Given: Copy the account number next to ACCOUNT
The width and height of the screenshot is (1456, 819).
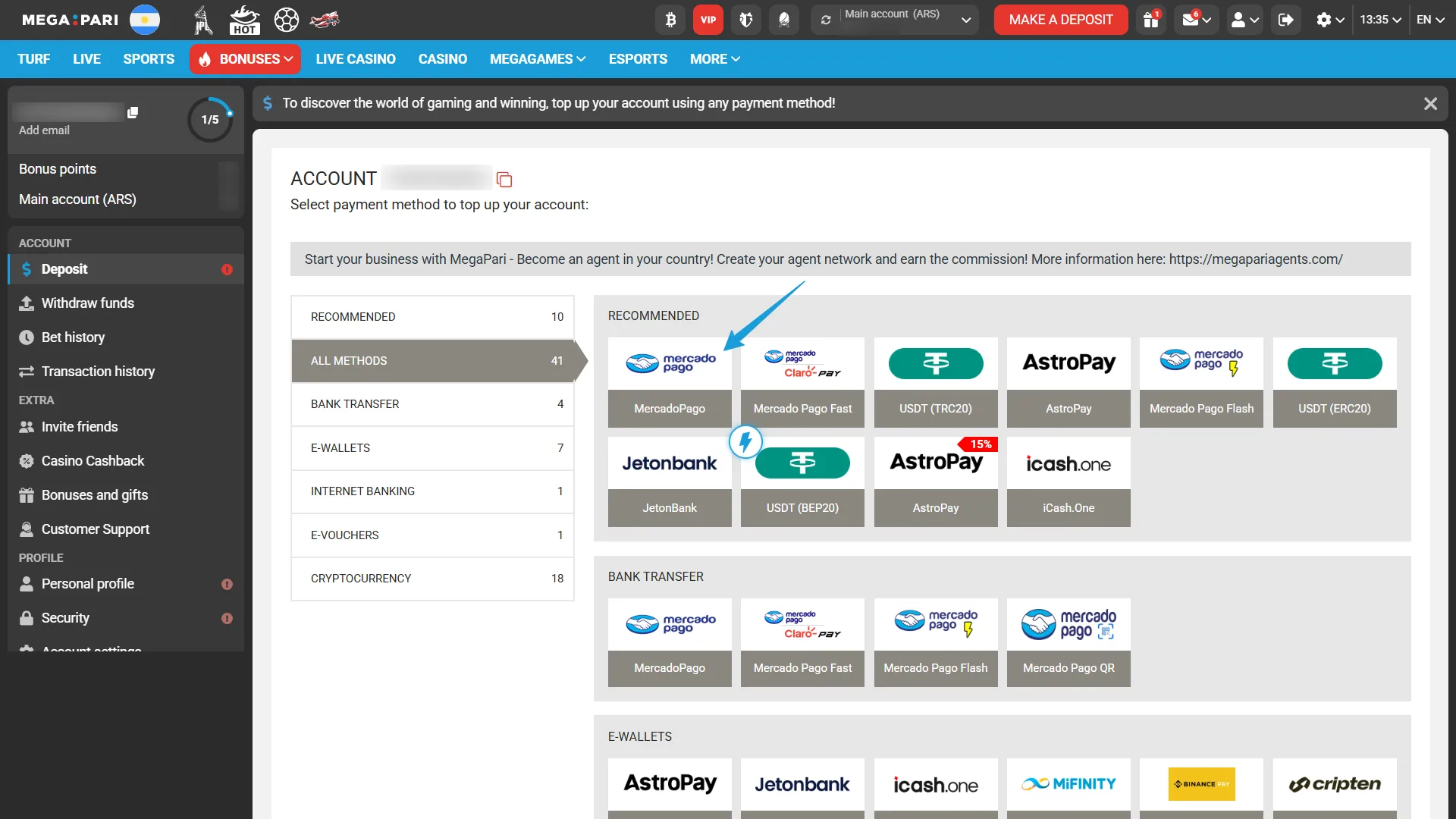Looking at the screenshot, I should 504,180.
